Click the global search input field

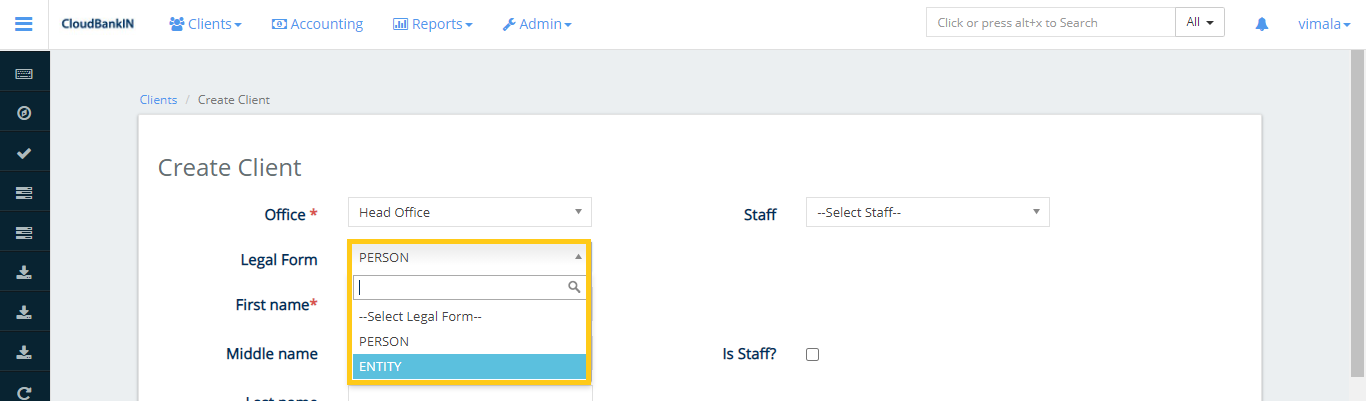pos(1050,23)
